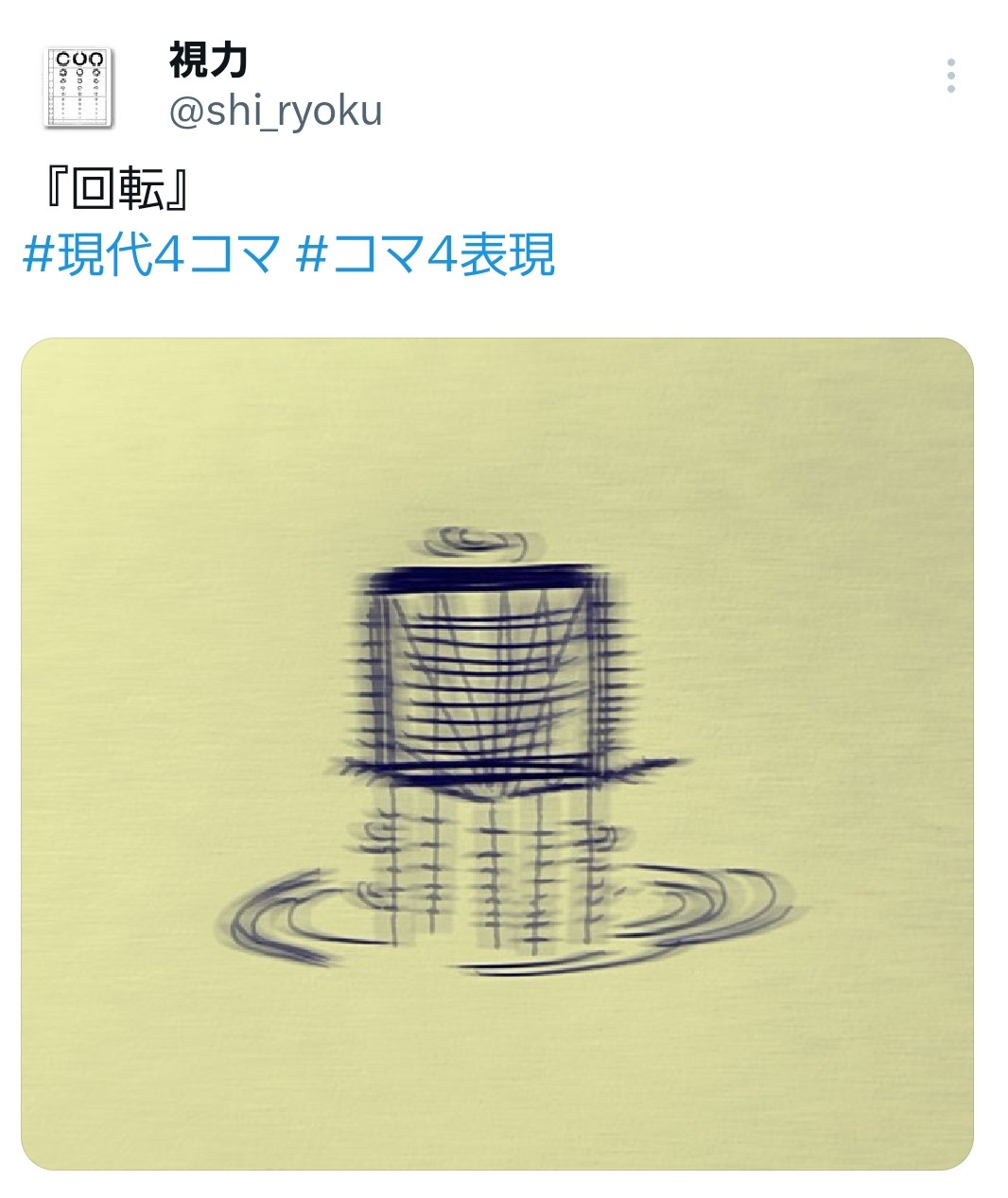Open the #コマ4表現 hashtag
Image resolution: width=1008 pixels, height=1198 pixels.
425,254
